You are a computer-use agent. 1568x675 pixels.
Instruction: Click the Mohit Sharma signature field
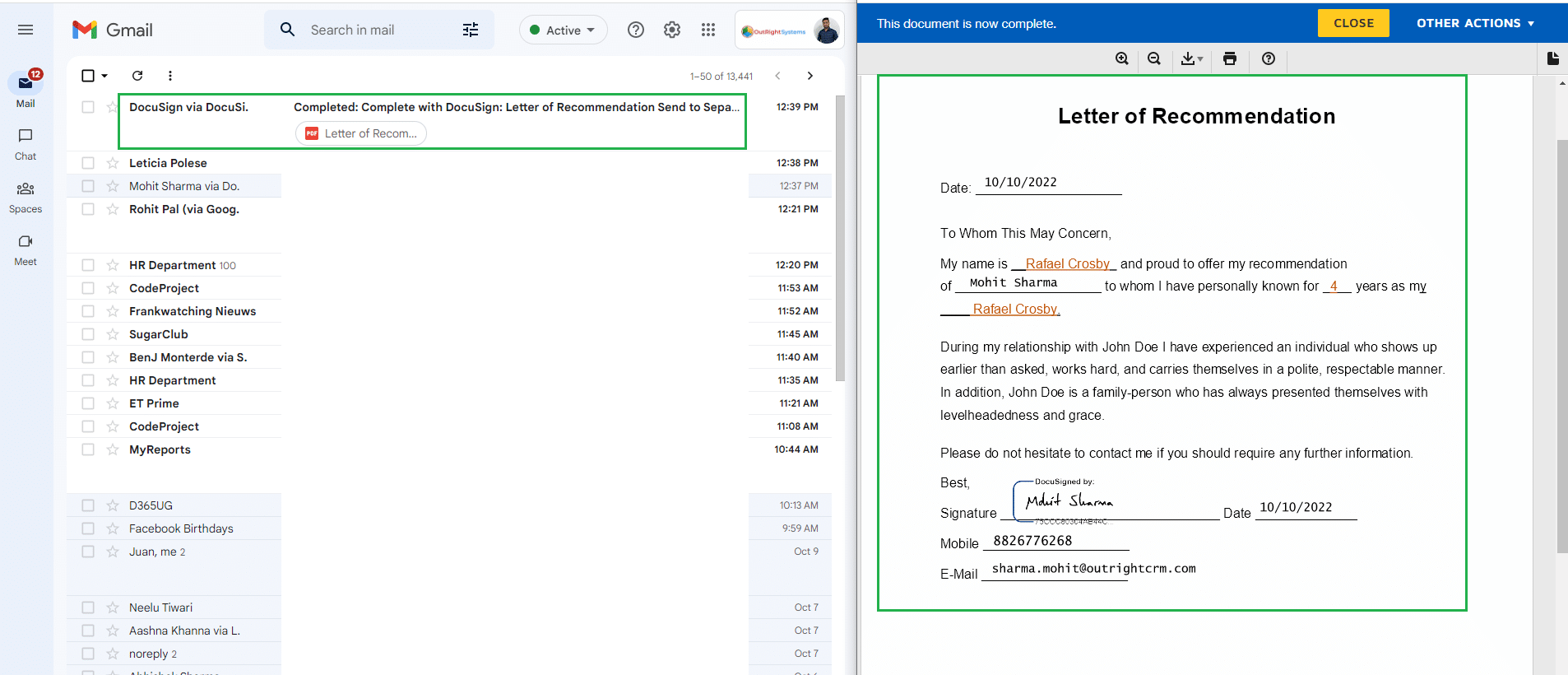[x=1069, y=501]
